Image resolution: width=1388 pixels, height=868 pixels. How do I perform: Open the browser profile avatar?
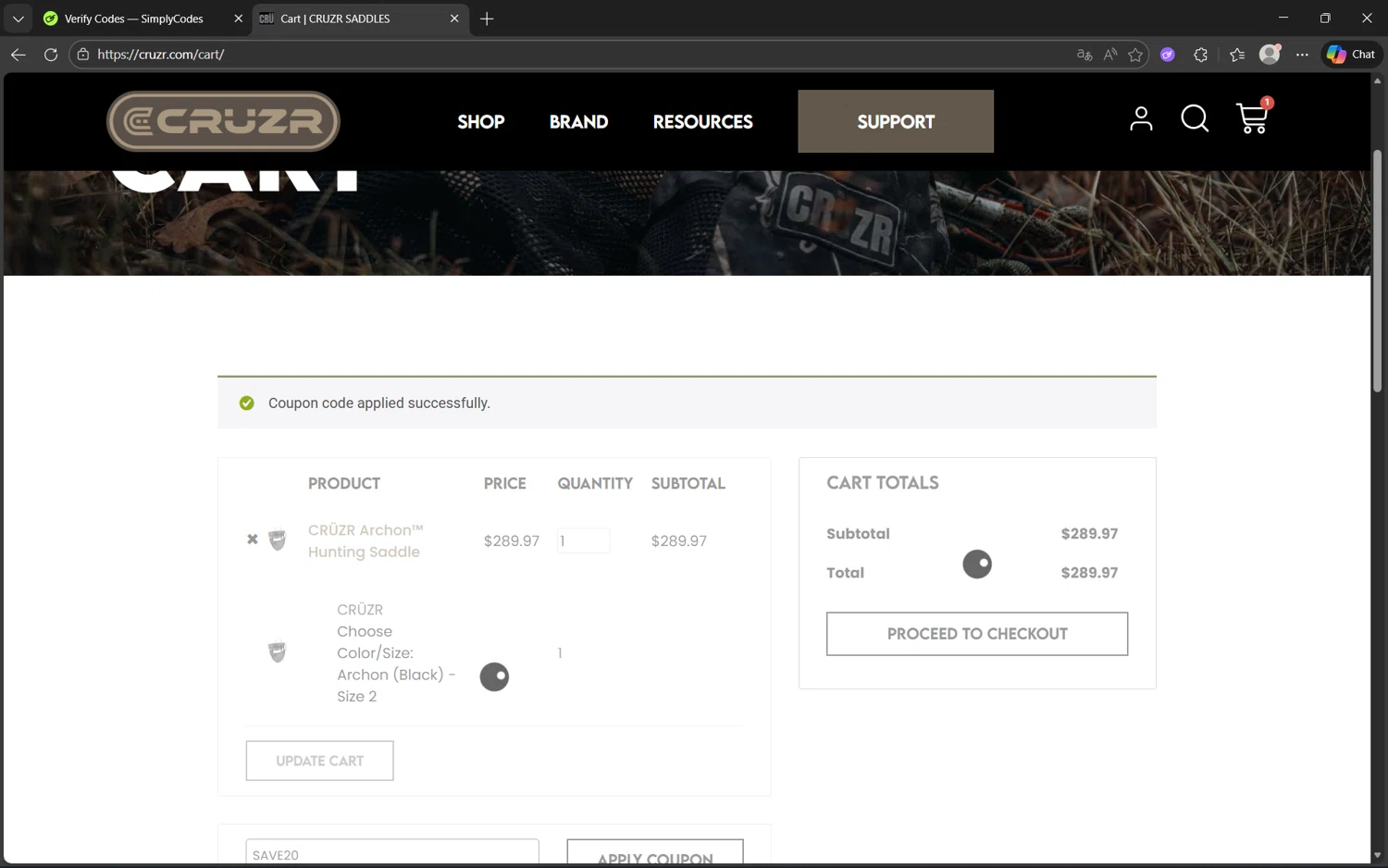pyautogui.click(x=1270, y=55)
